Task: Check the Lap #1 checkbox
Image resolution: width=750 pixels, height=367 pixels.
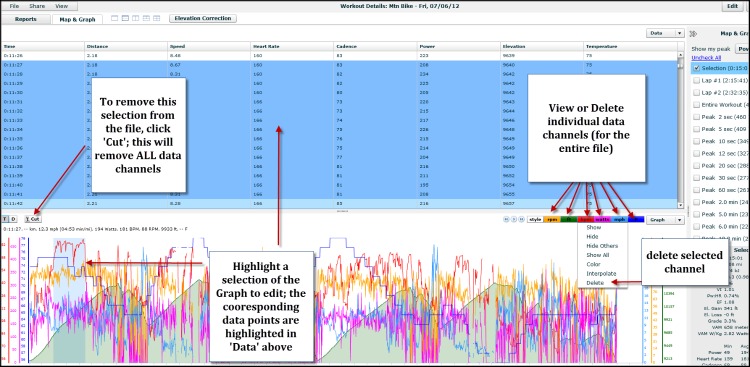Action: click(696, 80)
